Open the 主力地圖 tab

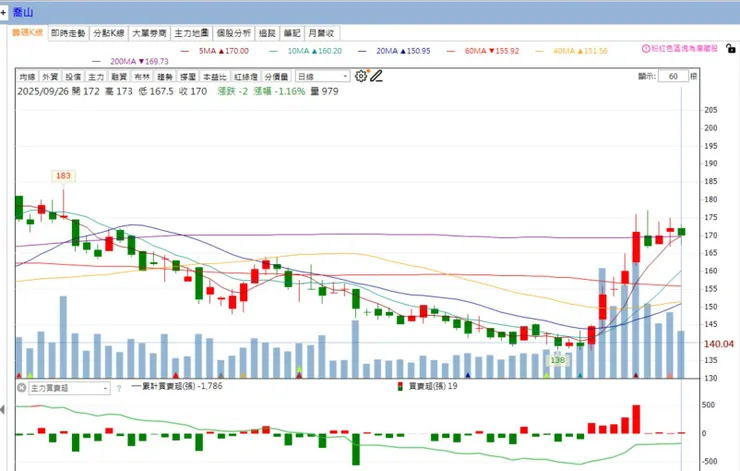[x=192, y=33]
